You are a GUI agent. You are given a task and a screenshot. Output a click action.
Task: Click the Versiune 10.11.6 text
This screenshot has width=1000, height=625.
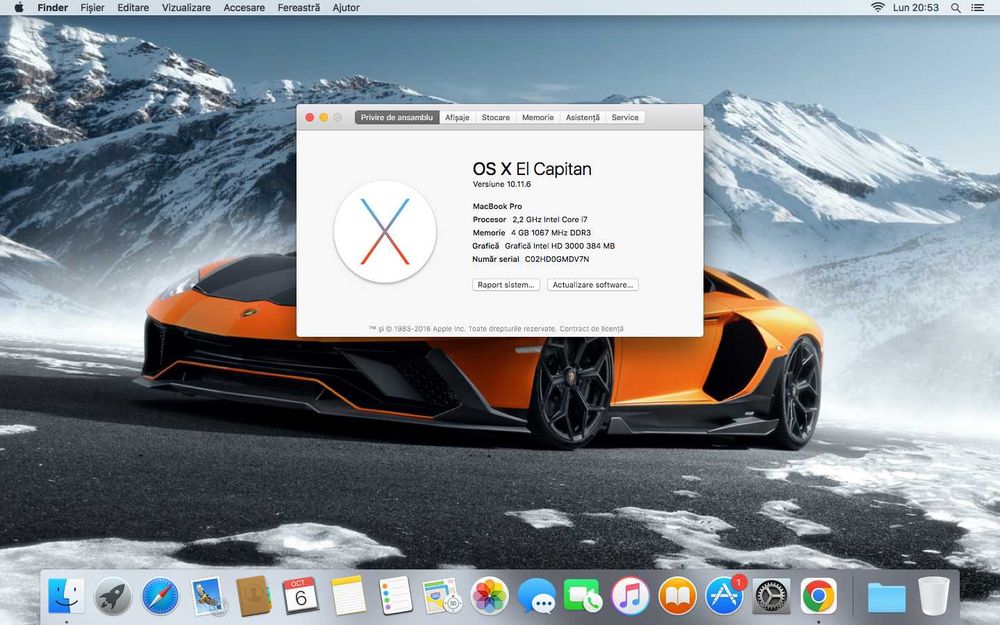tap(501, 184)
